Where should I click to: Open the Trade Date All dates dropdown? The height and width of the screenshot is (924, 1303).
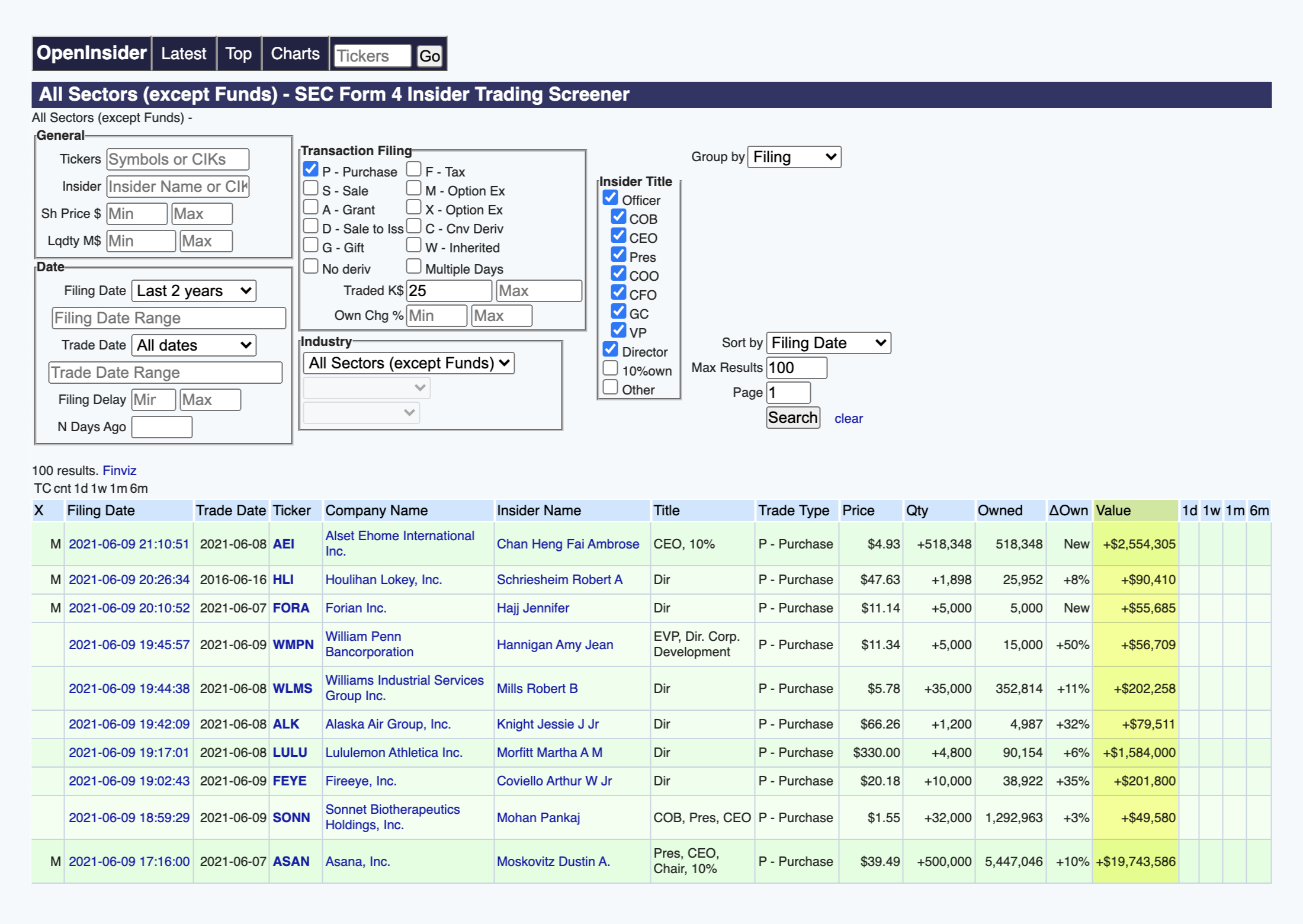click(x=194, y=345)
